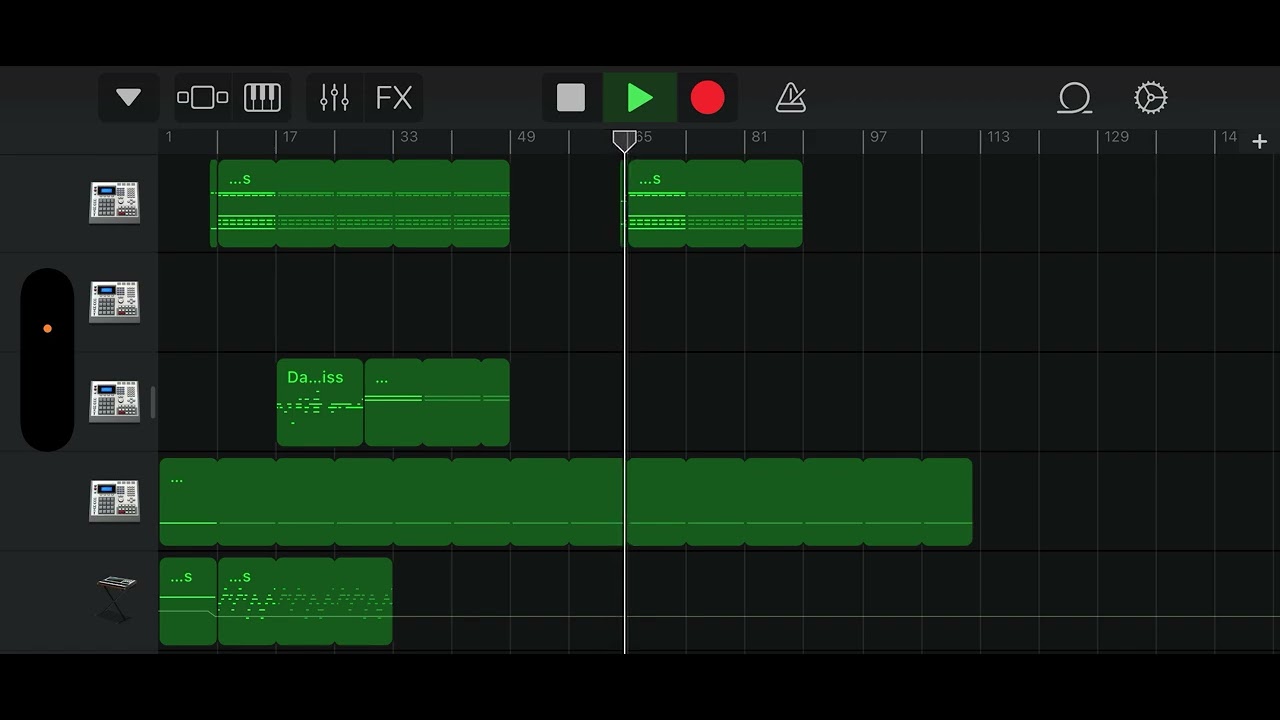Add song section with plus button

click(1260, 142)
